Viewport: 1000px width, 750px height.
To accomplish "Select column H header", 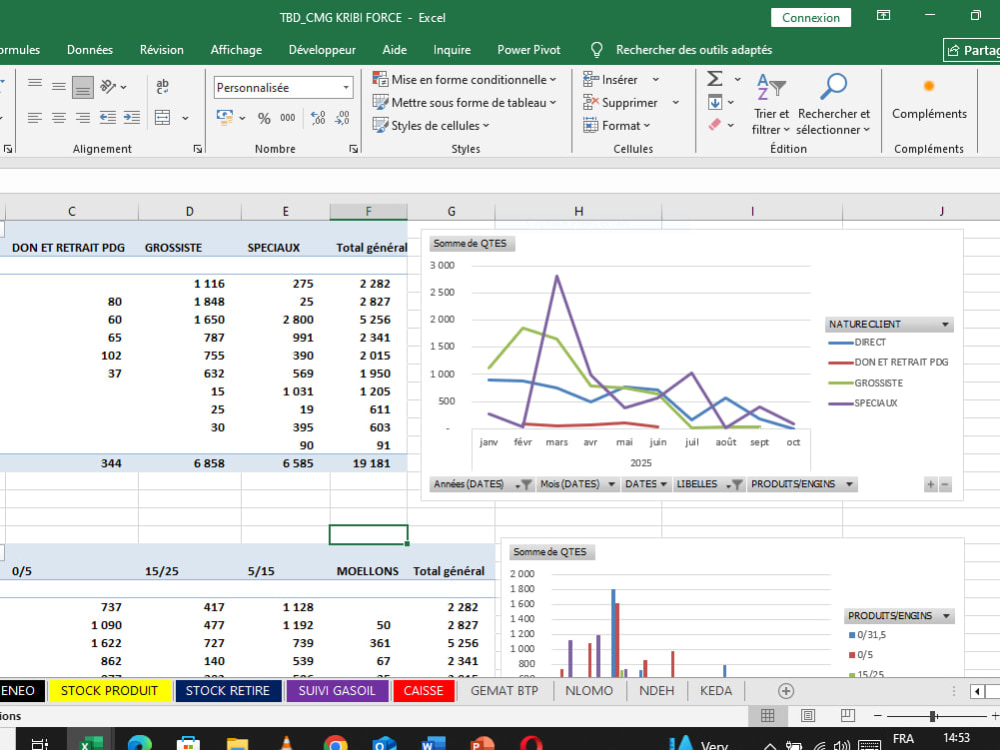I will 578,211.
